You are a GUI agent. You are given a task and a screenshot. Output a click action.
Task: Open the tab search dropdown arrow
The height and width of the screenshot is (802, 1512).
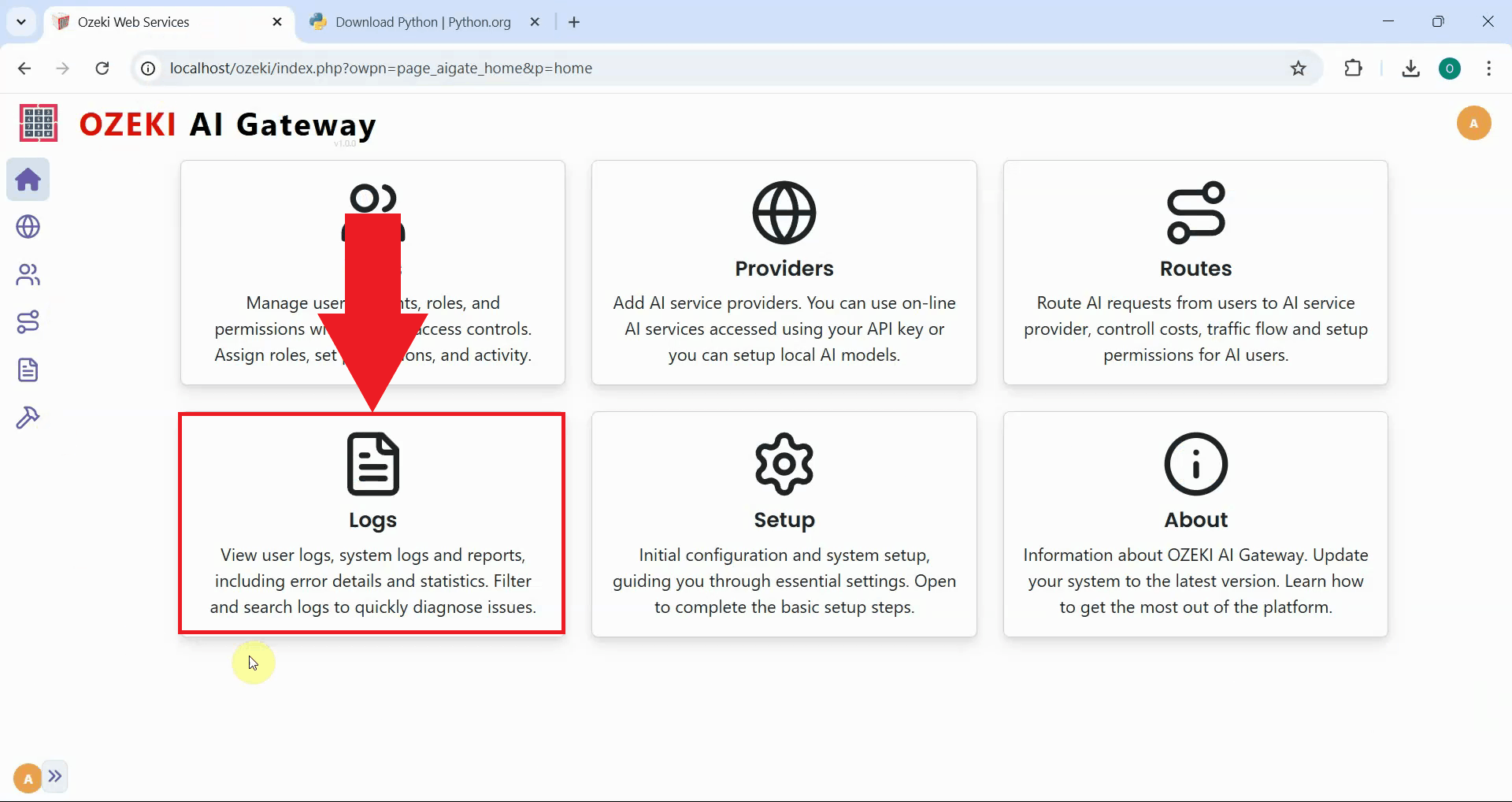coord(21,21)
